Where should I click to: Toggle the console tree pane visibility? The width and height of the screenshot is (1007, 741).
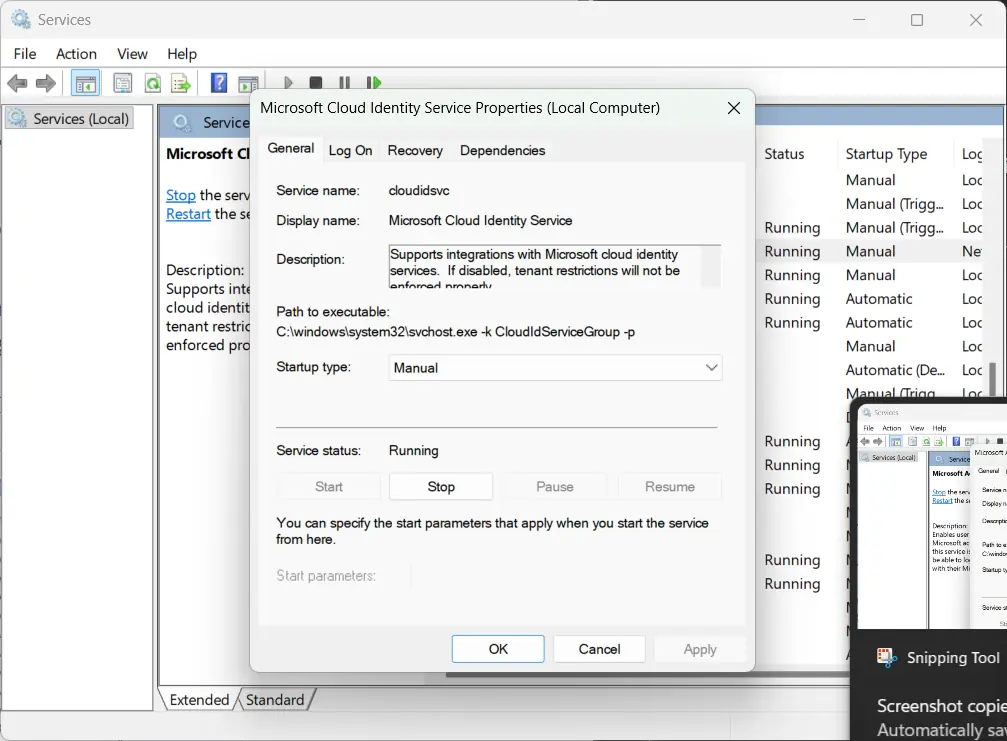(85, 82)
